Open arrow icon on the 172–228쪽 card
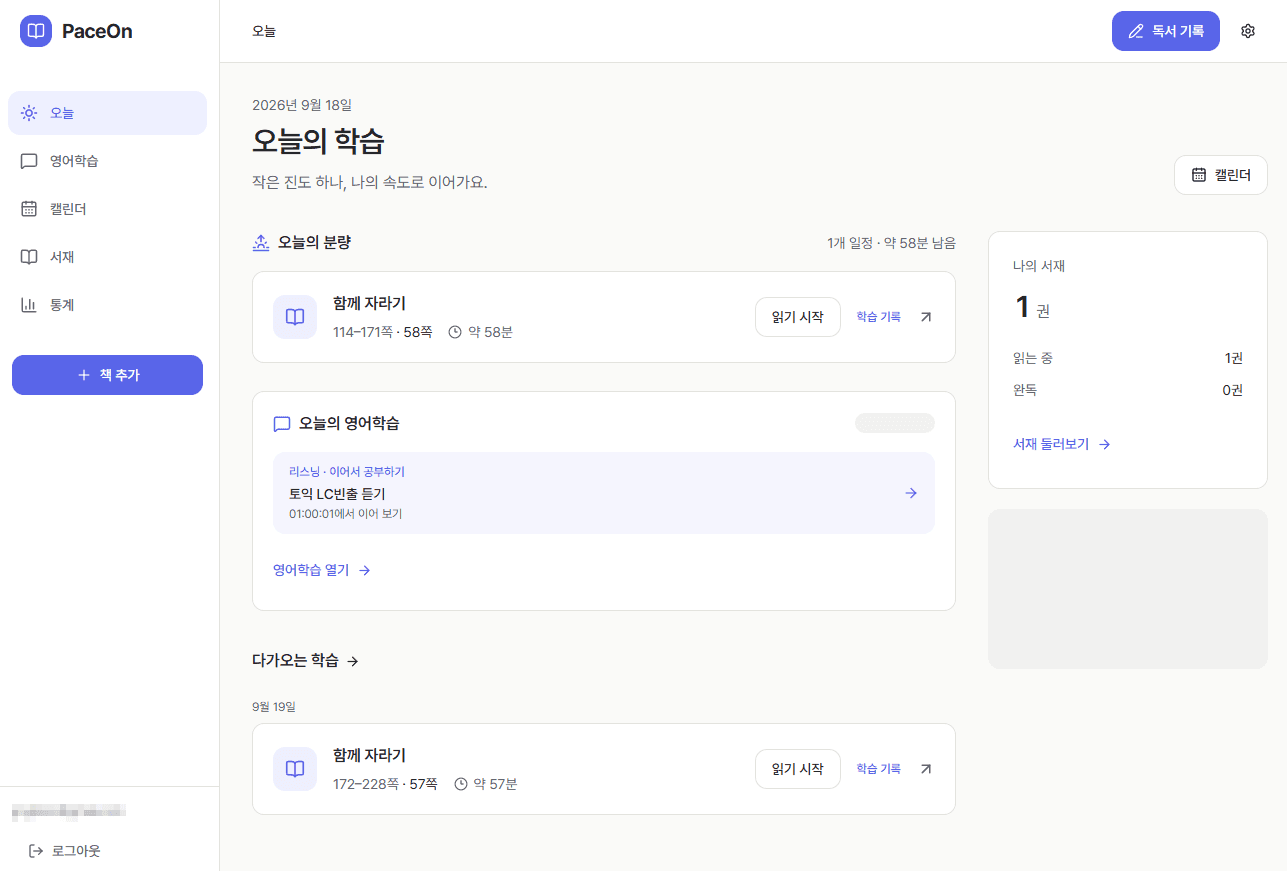 (926, 769)
